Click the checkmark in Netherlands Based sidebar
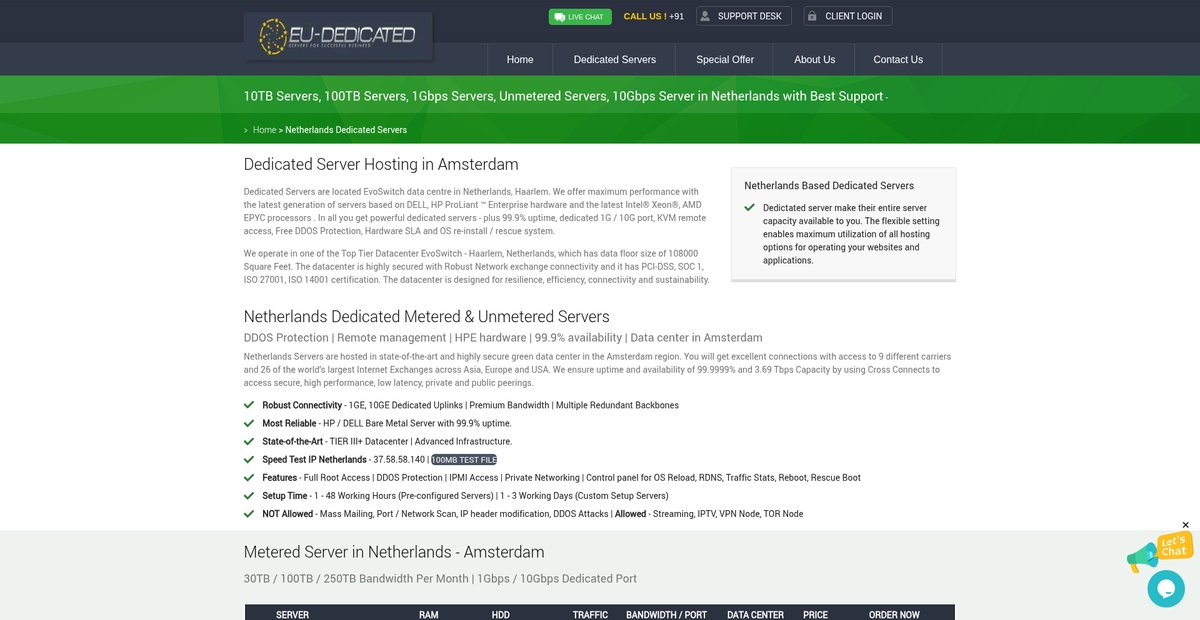The width and height of the screenshot is (1200, 620). [x=750, y=208]
